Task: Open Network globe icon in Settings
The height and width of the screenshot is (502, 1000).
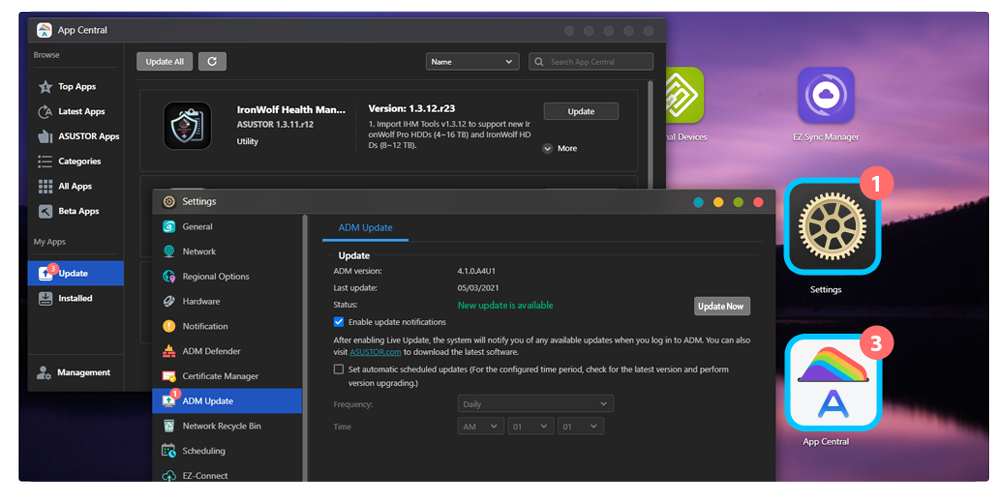Action: click(169, 251)
